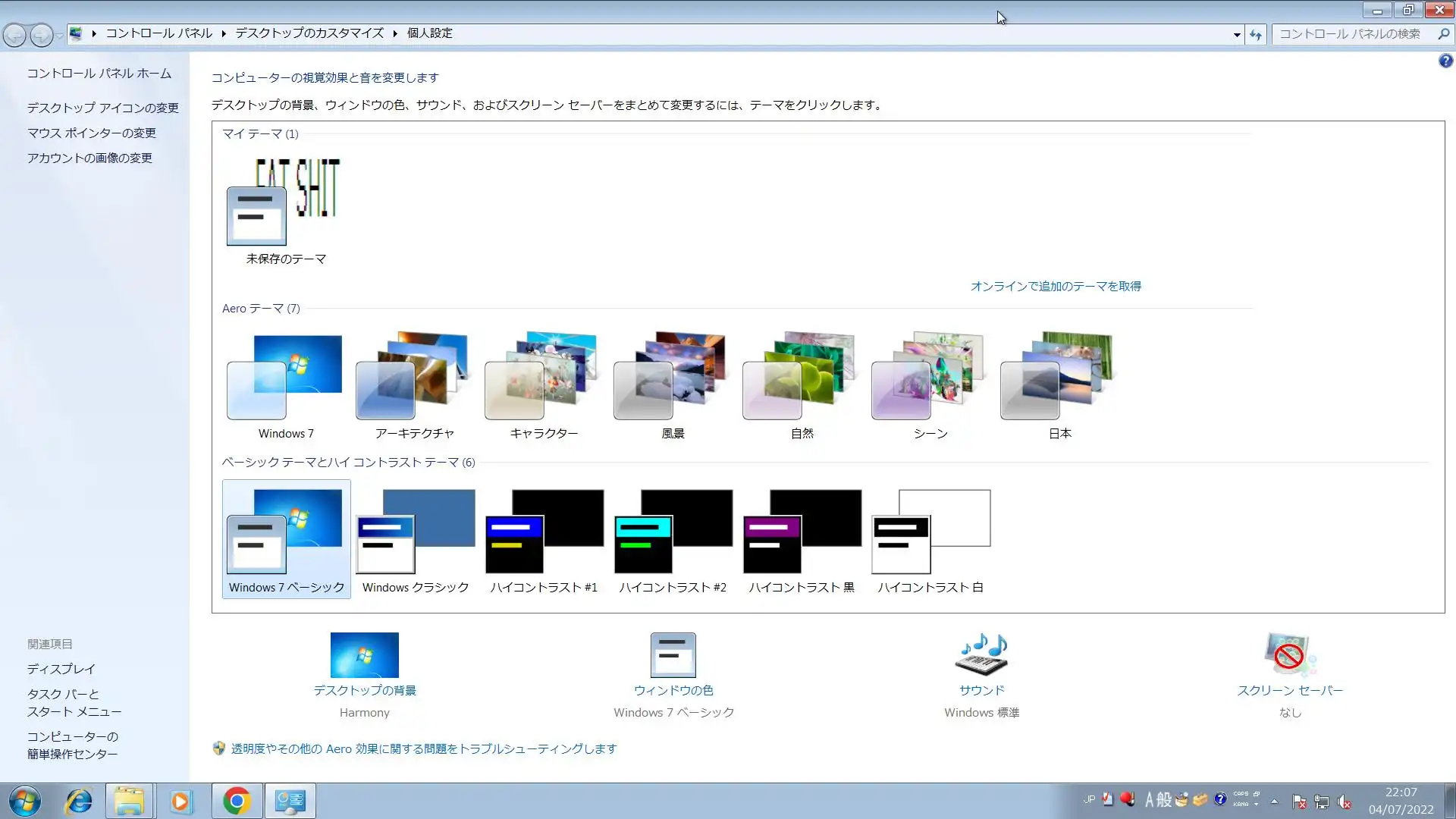This screenshot has height=819, width=1456.
Task: Select the ハイコントラスト #1 theme
Action: tap(544, 540)
